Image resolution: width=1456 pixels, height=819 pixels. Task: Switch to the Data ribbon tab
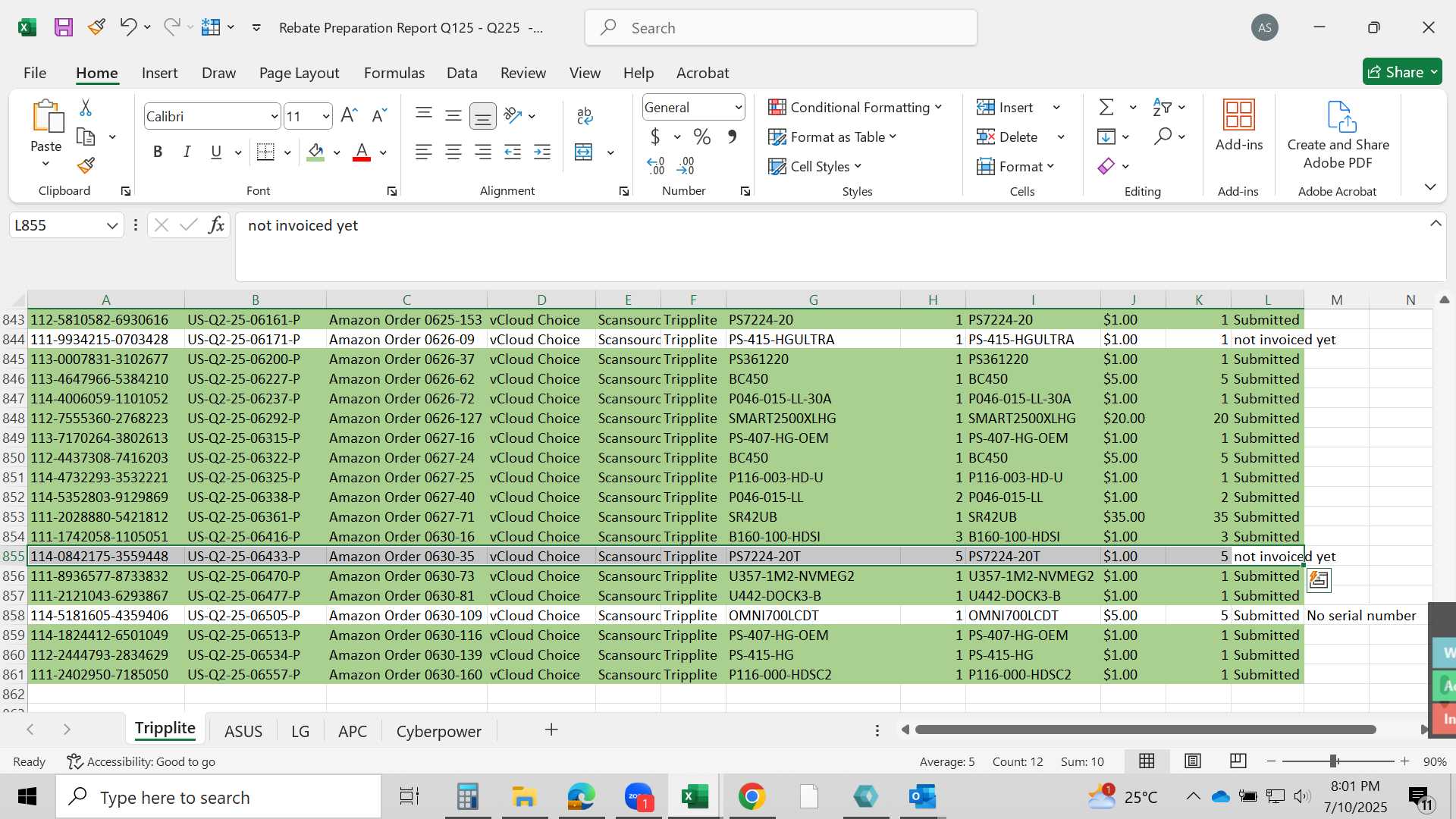pos(462,73)
